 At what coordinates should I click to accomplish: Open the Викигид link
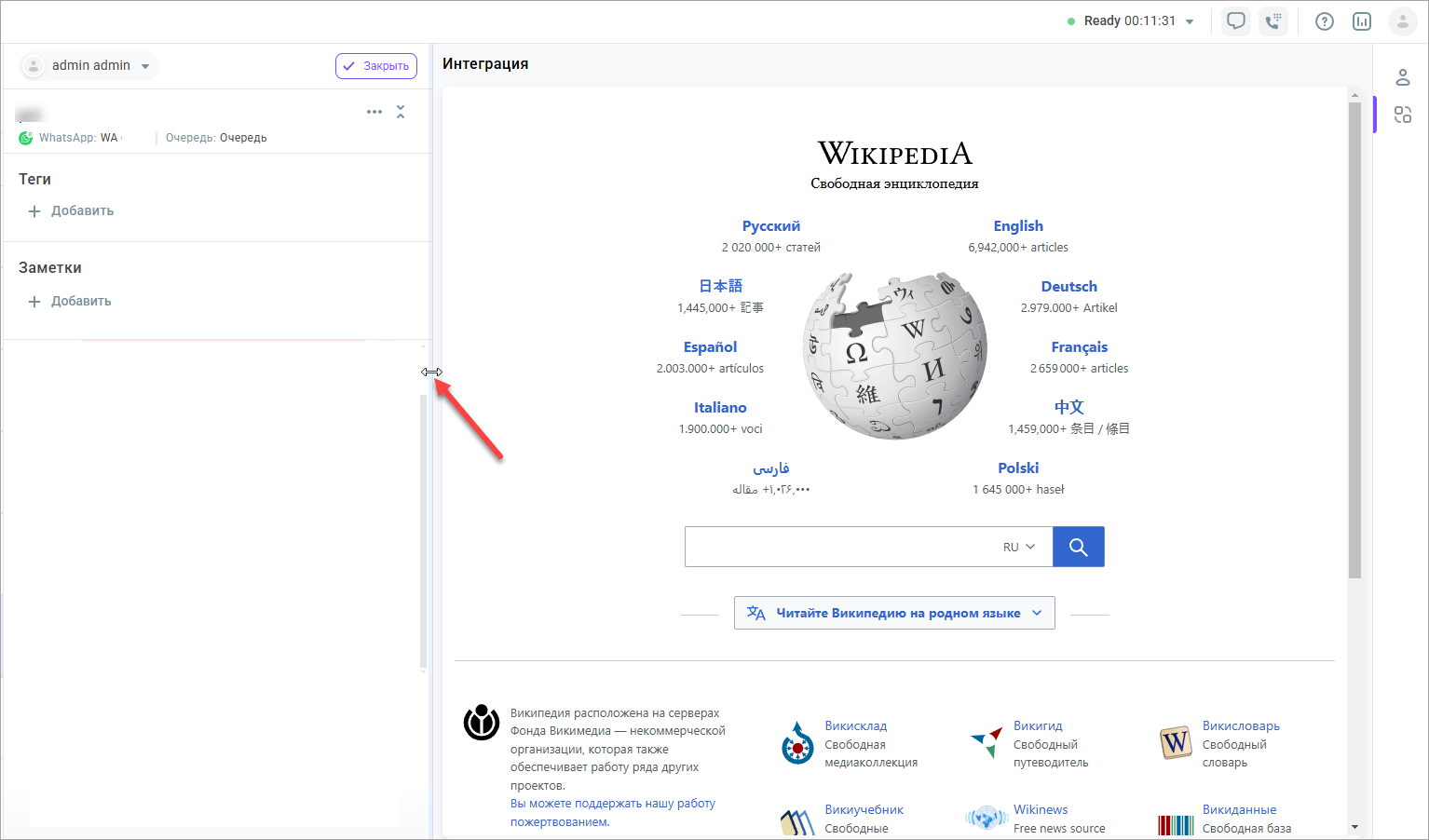tap(1038, 726)
